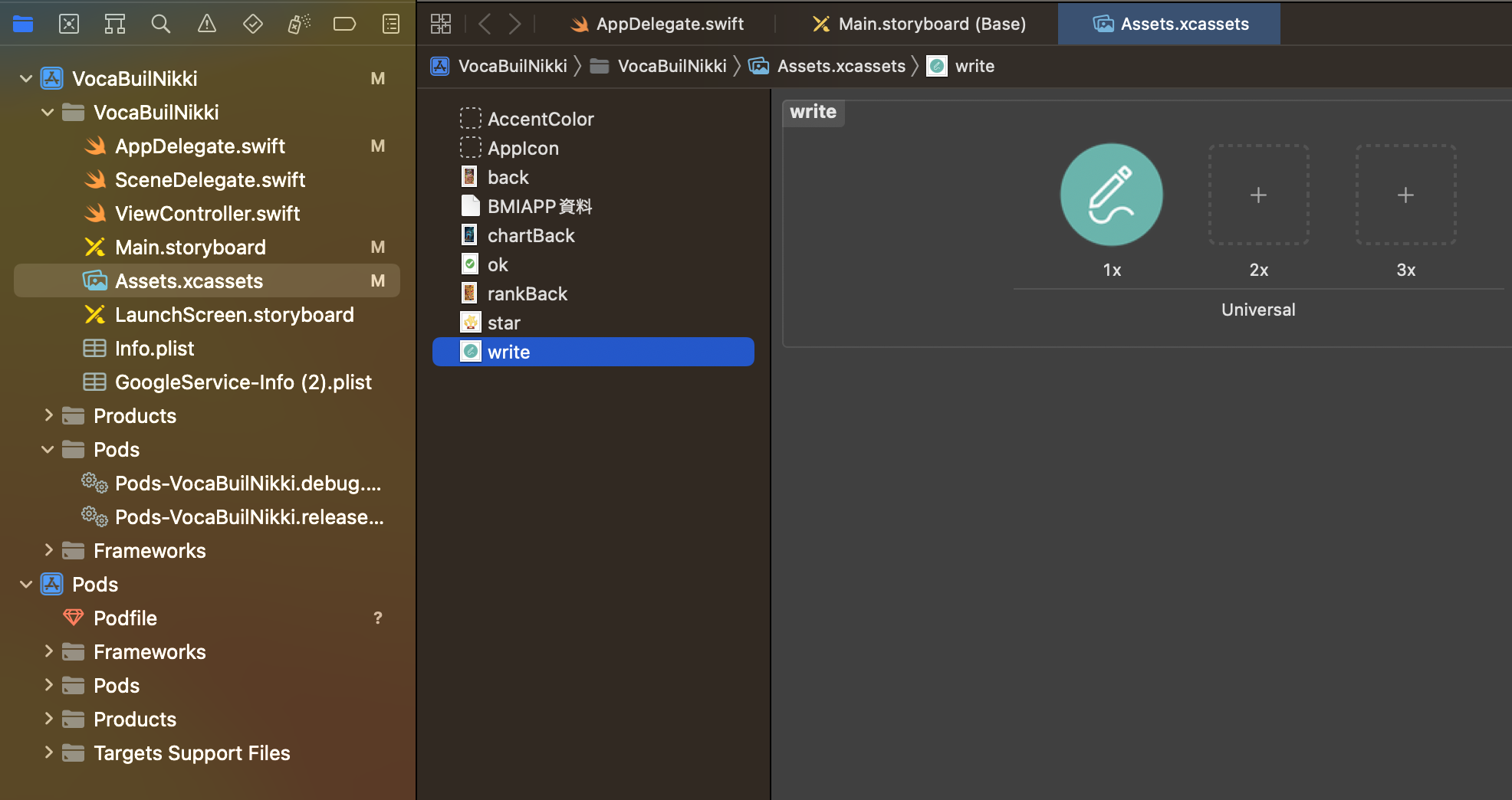The width and height of the screenshot is (1512, 800).
Task: Select the rankBack image asset
Action: (593, 293)
